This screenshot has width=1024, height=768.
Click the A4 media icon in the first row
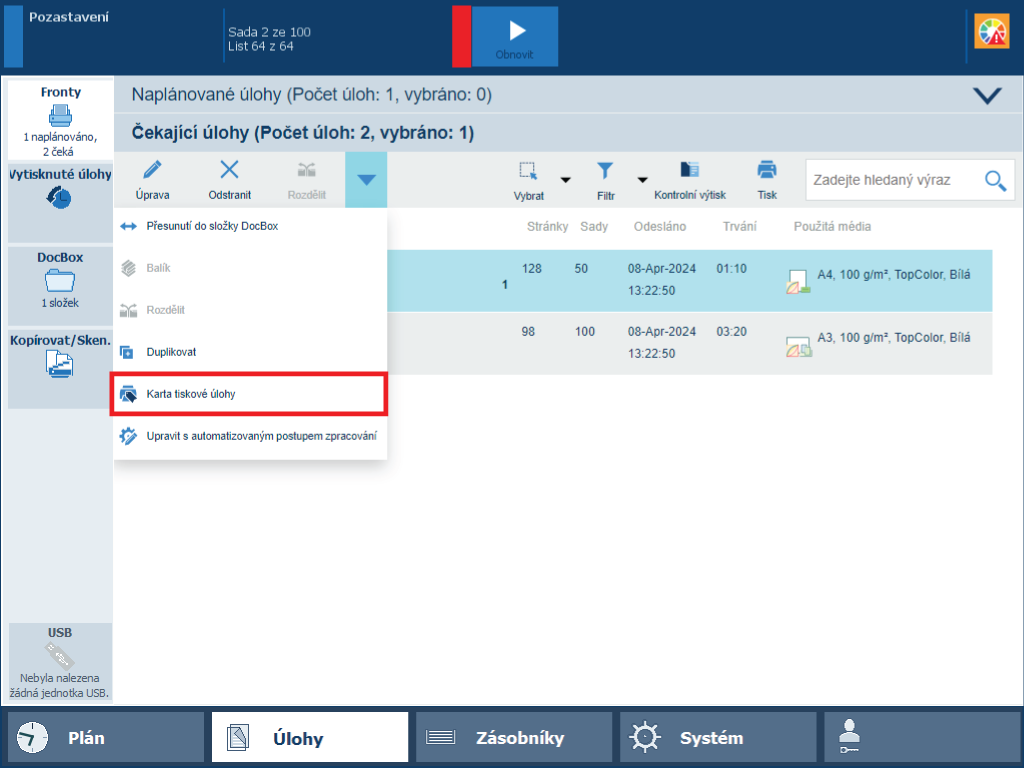tap(798, 282)
